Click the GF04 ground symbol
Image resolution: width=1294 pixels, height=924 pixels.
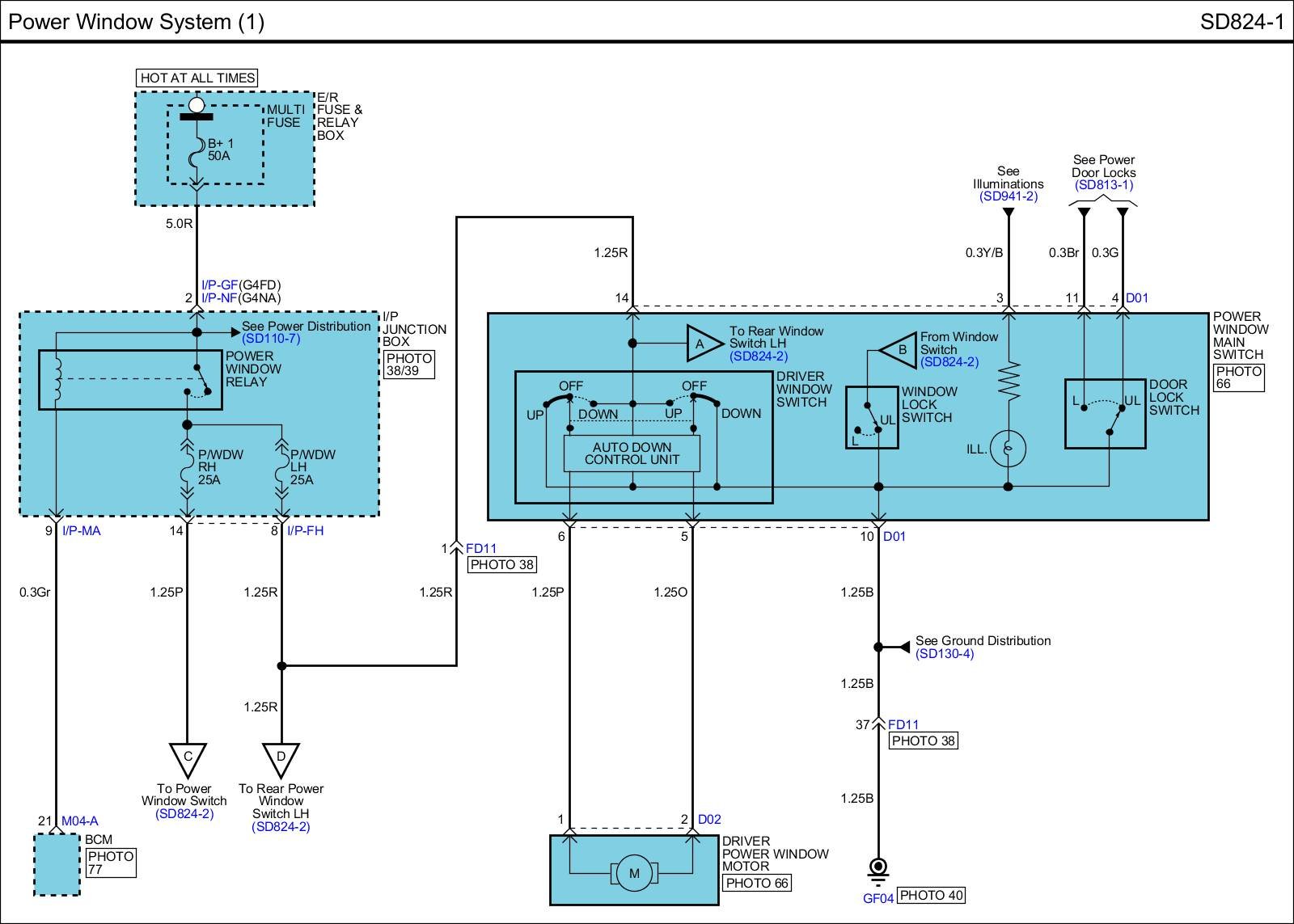[877, 869]
